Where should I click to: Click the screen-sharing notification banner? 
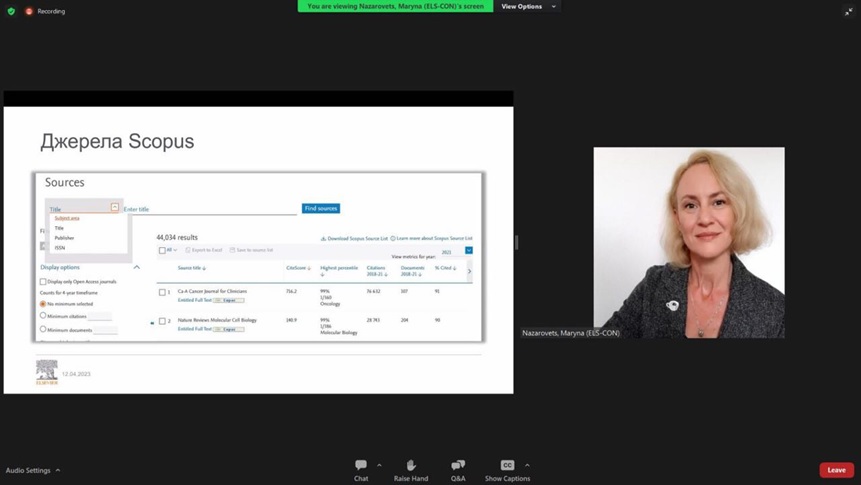click(395, 7)
